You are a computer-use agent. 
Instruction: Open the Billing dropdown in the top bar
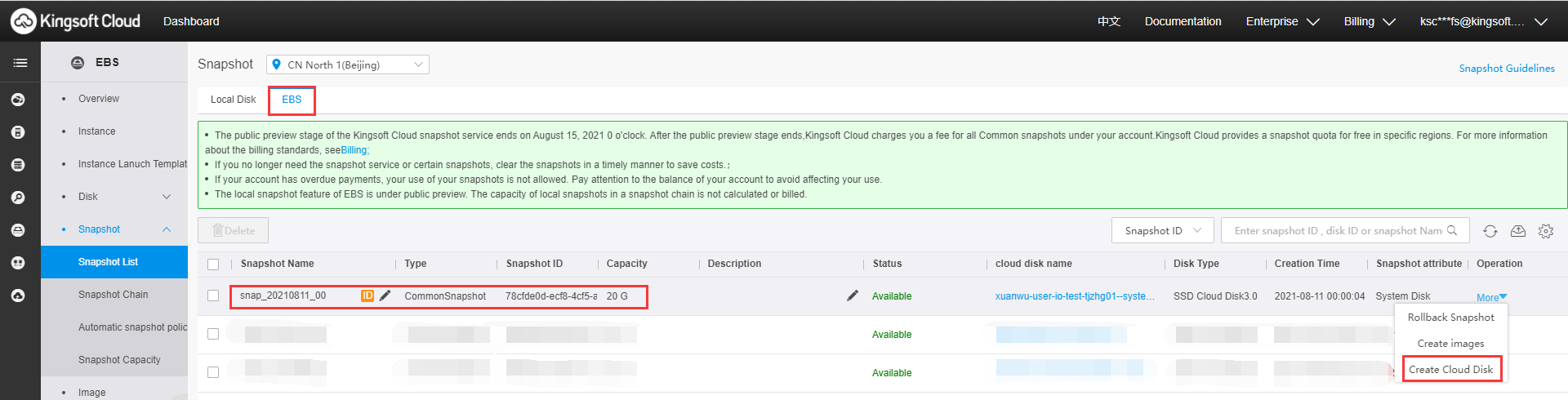(1370, 21)
